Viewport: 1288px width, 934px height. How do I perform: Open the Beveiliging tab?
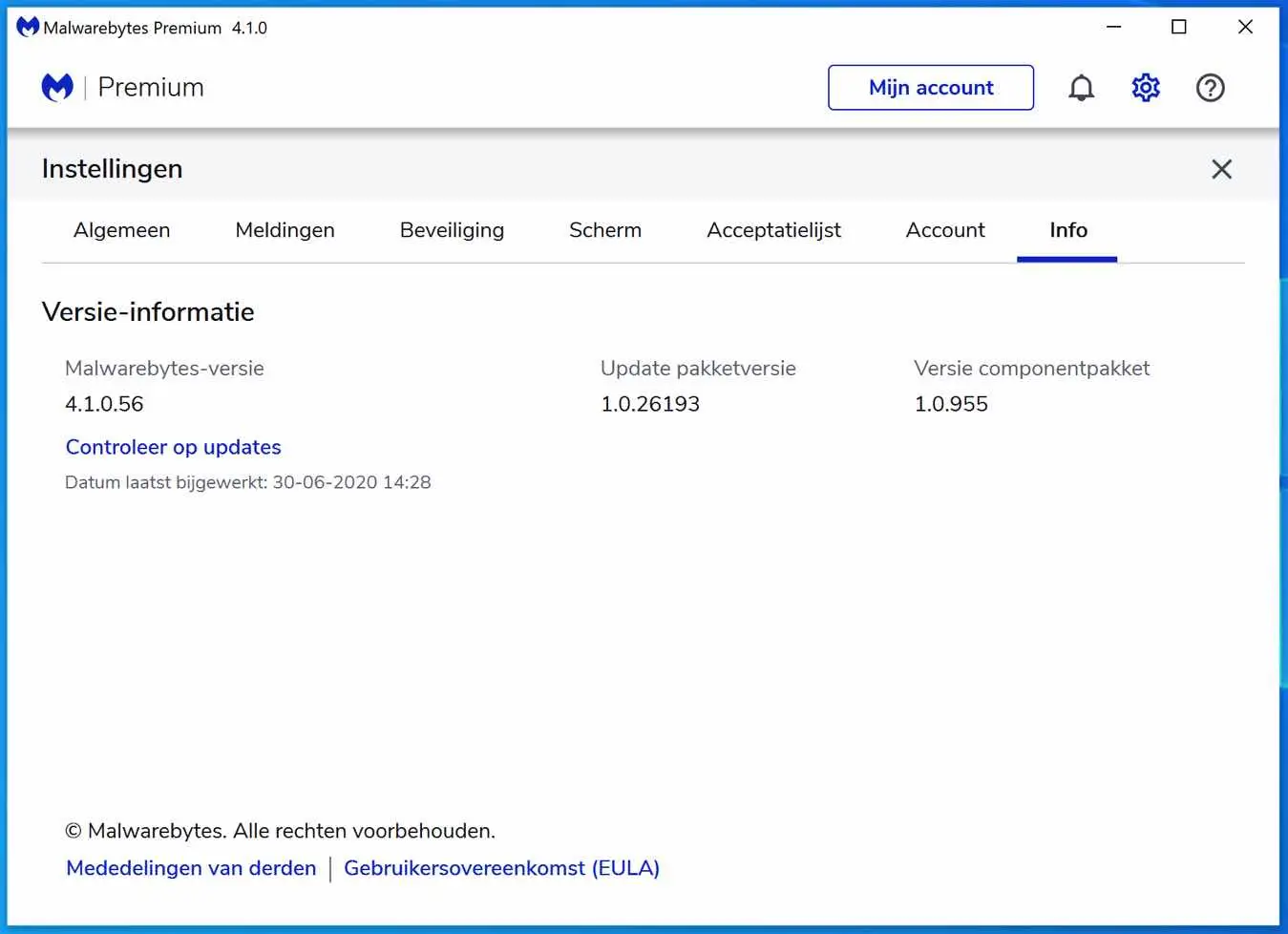[x=452, y=230]
